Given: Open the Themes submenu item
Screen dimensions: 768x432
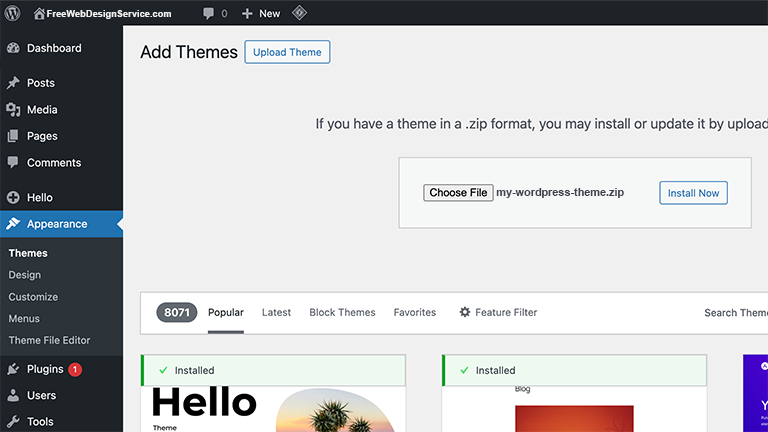Looking at the screenshot, I should click(x=28, y=253).
